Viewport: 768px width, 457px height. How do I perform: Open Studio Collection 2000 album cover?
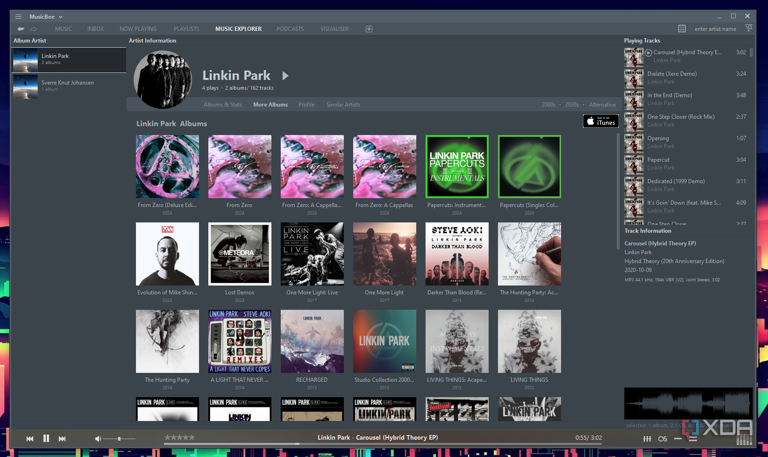[x=384, y=341]
